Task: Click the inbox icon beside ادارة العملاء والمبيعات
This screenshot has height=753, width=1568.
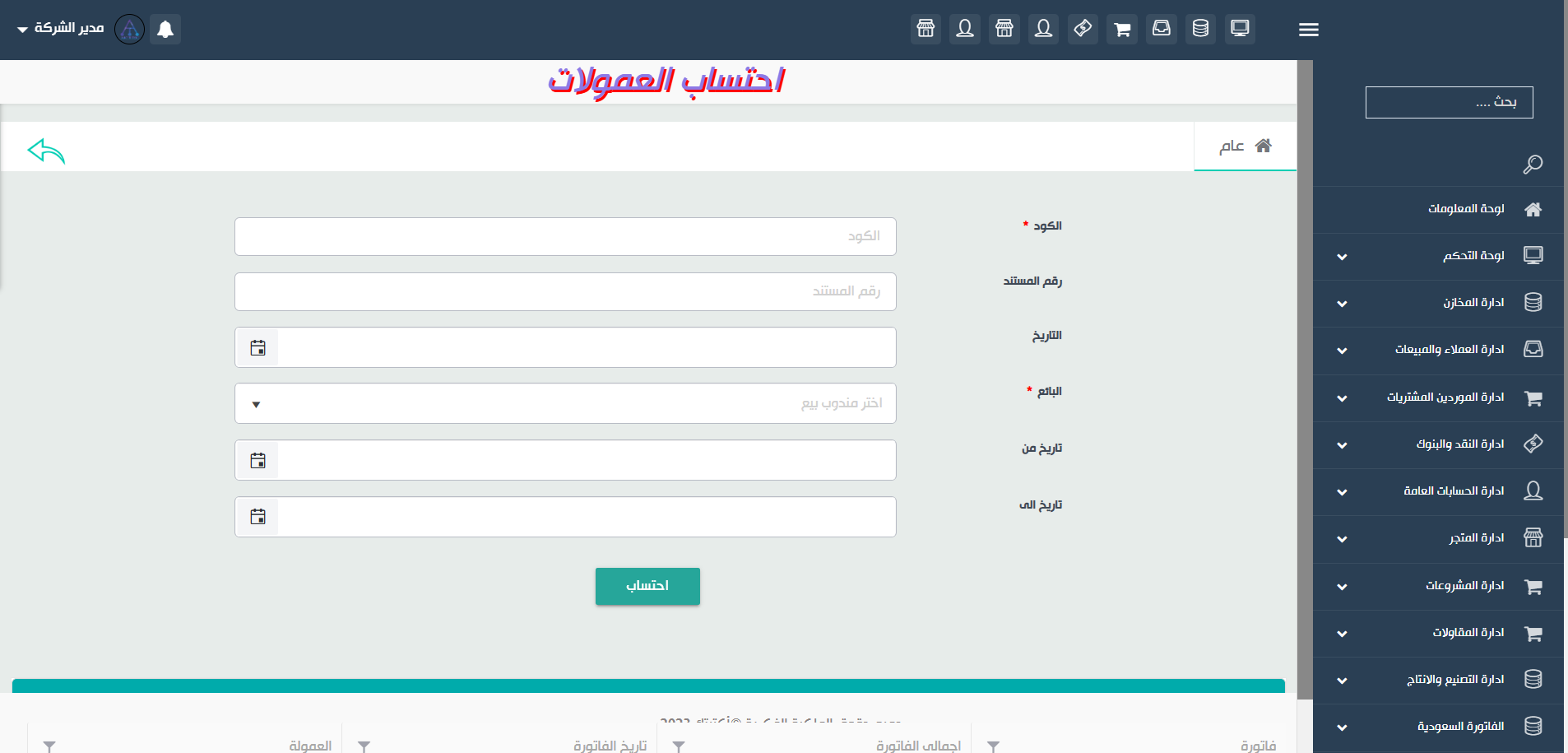Action: 1533,349
